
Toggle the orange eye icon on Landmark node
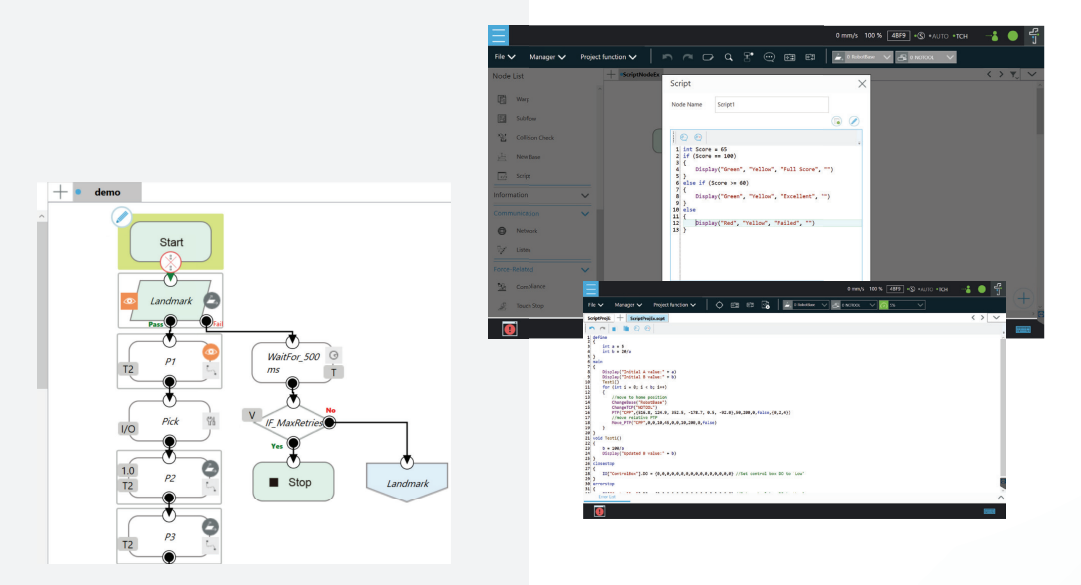(129, 299)
